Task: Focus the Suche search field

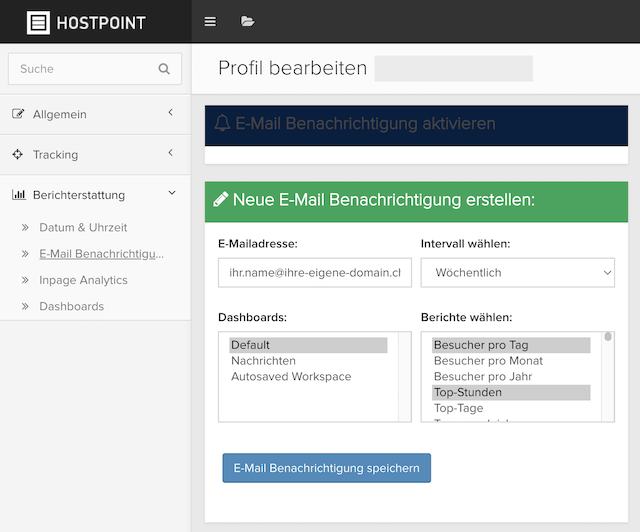Action: [x=95, y=69]
